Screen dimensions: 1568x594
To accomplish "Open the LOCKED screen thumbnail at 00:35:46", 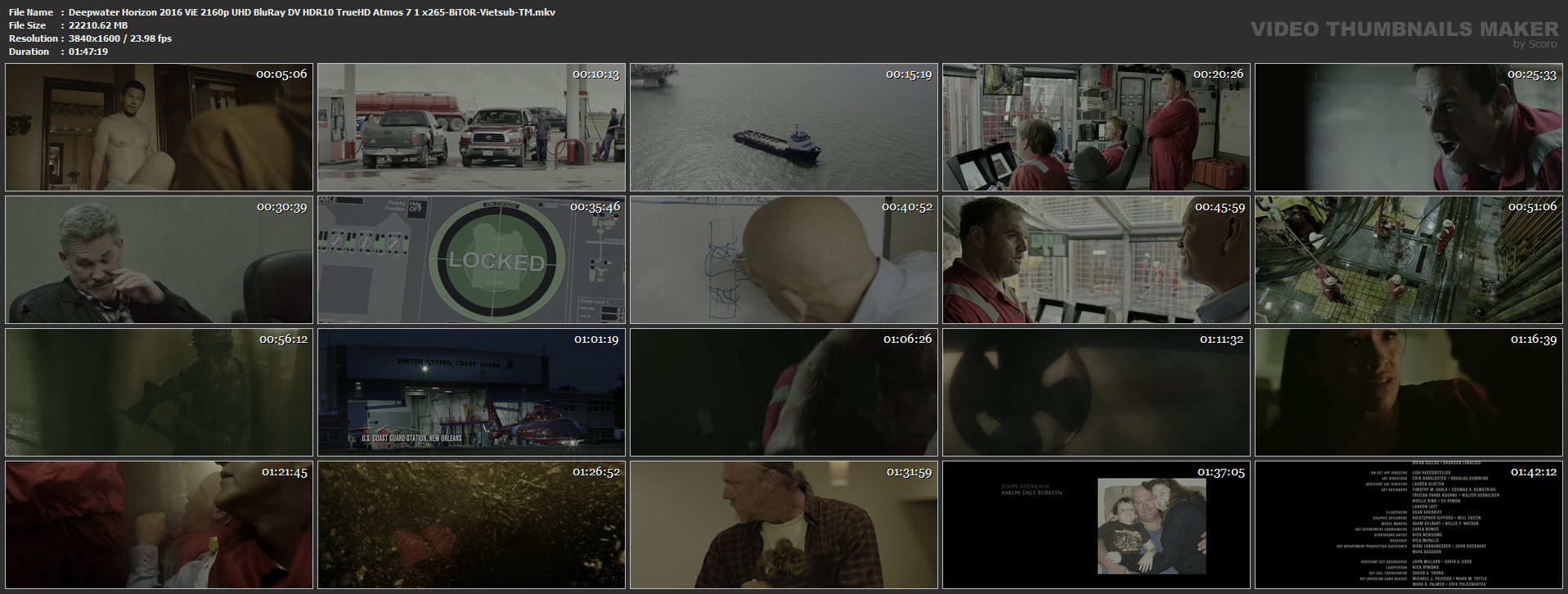I will (471, 259).
